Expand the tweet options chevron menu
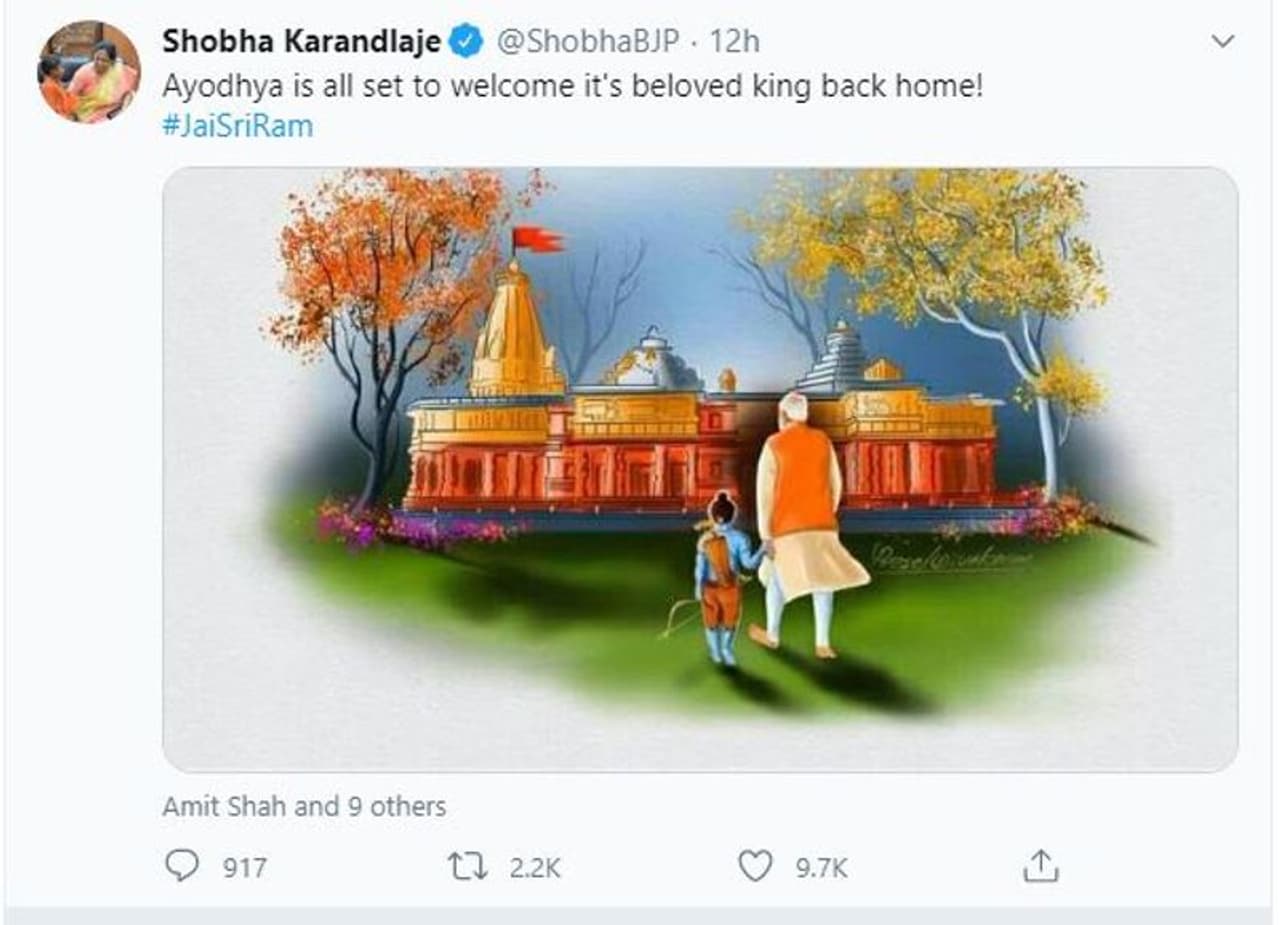Viewport: 1280px width, 925px height. tap(1222, 41)
